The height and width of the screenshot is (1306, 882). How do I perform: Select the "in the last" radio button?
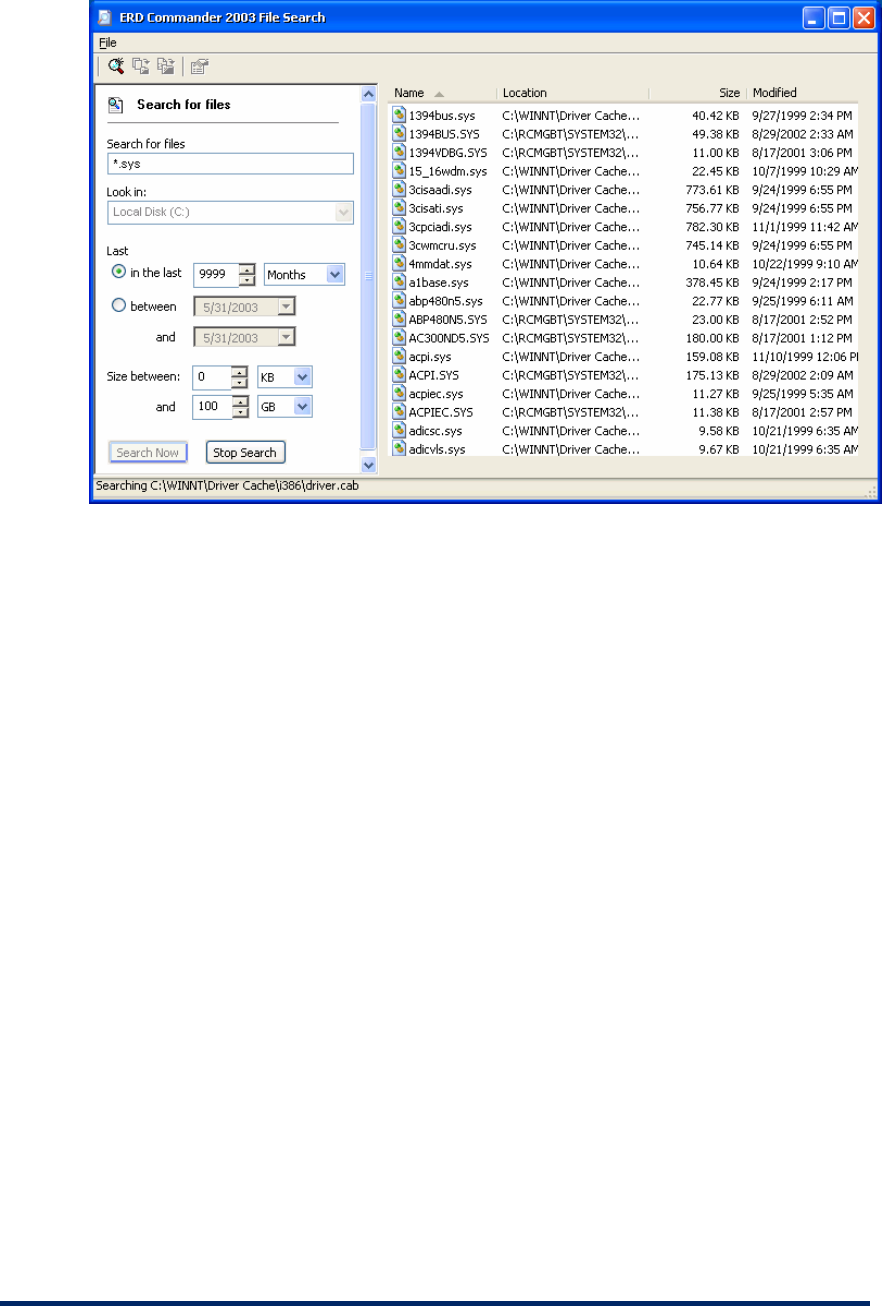(119, 272)
